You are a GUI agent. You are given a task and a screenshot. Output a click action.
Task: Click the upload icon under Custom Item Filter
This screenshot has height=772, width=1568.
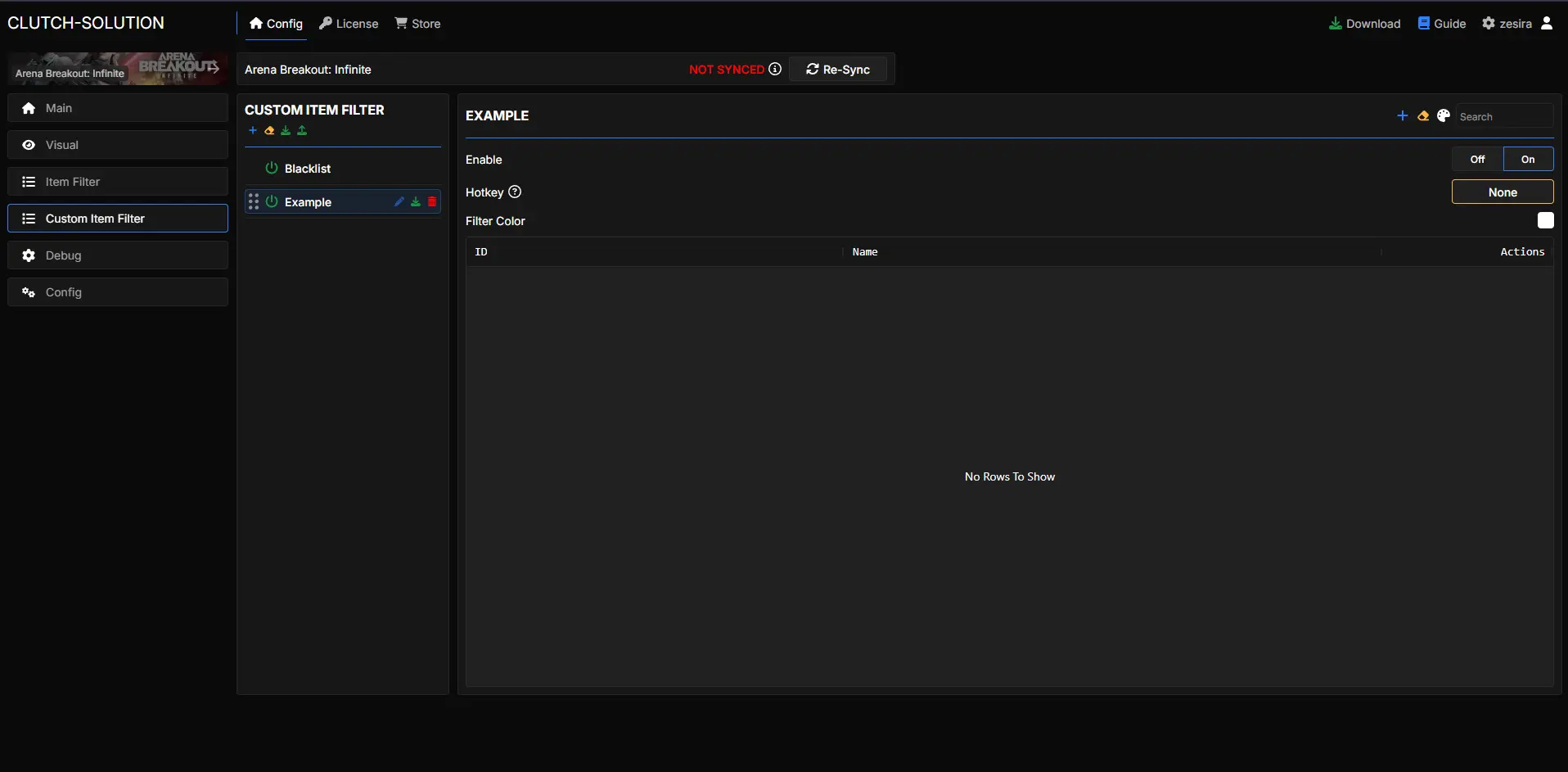(x=302, y=131)
